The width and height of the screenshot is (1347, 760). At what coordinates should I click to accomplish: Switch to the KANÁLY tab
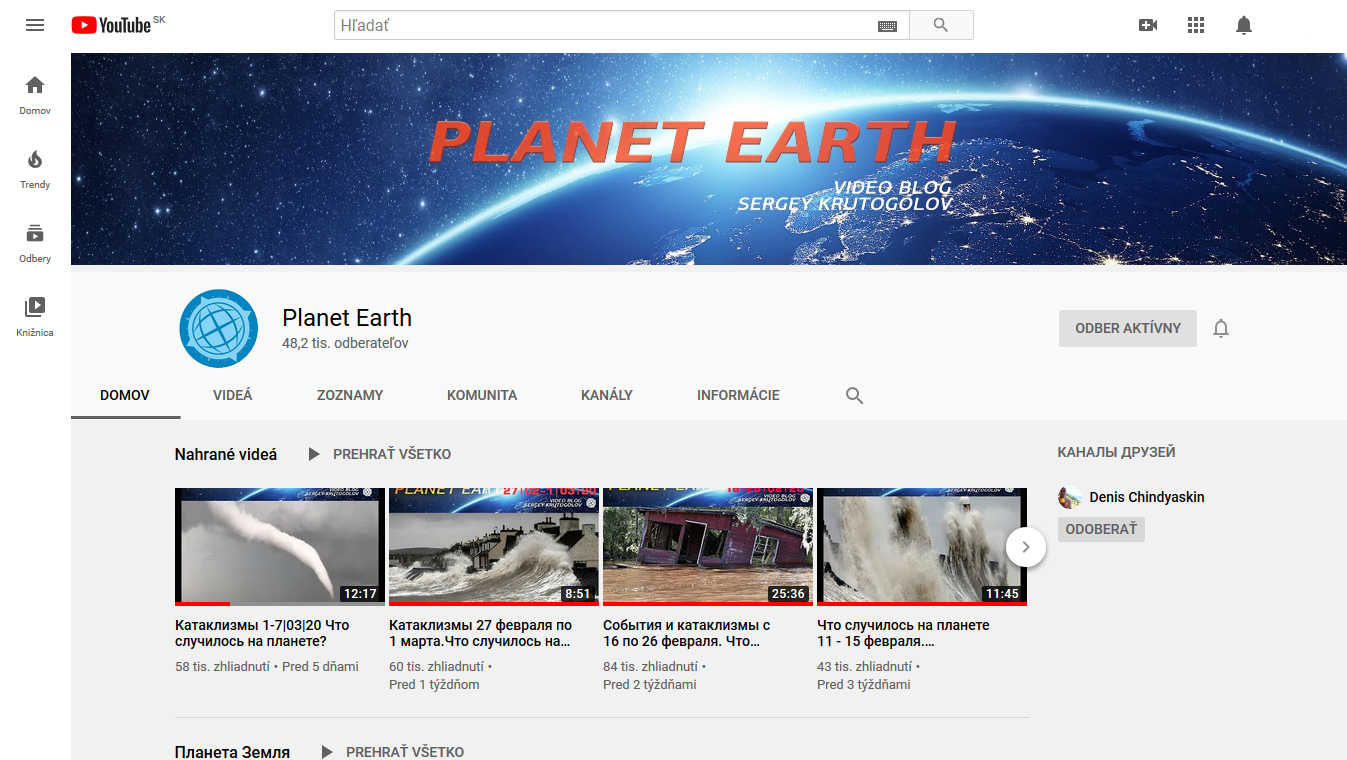click(x=607, y=395)
